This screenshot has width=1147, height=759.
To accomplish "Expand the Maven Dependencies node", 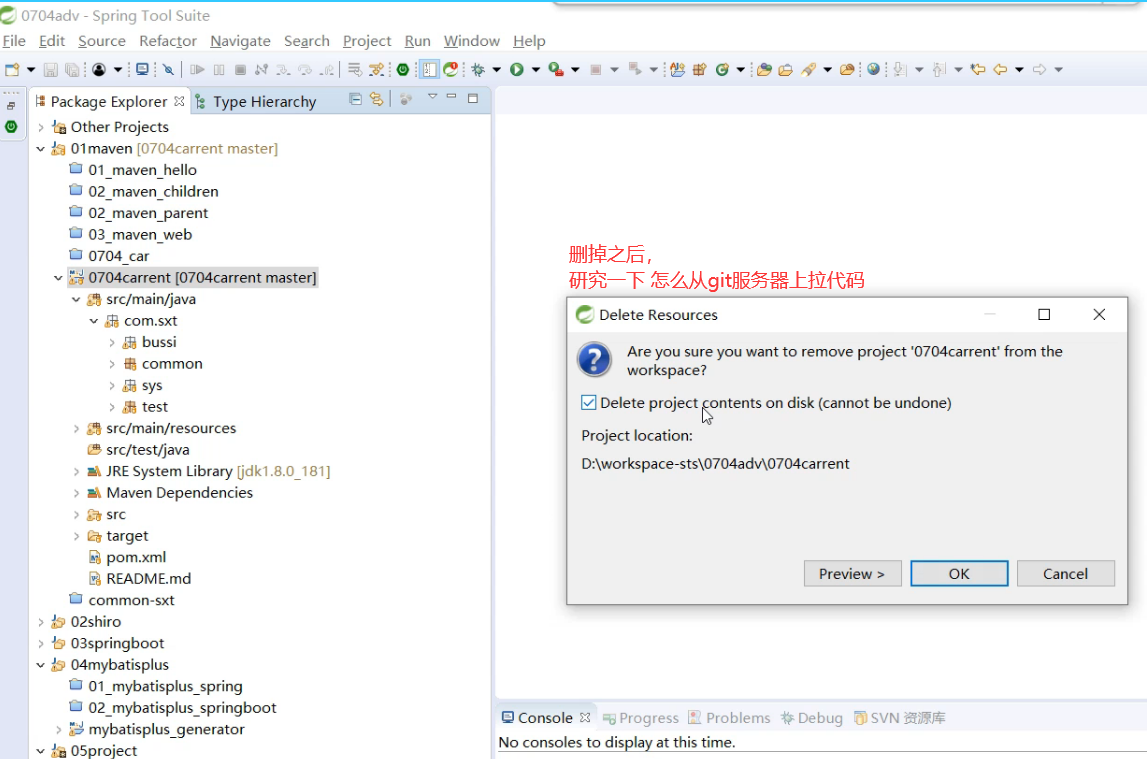I will (76, 493).
